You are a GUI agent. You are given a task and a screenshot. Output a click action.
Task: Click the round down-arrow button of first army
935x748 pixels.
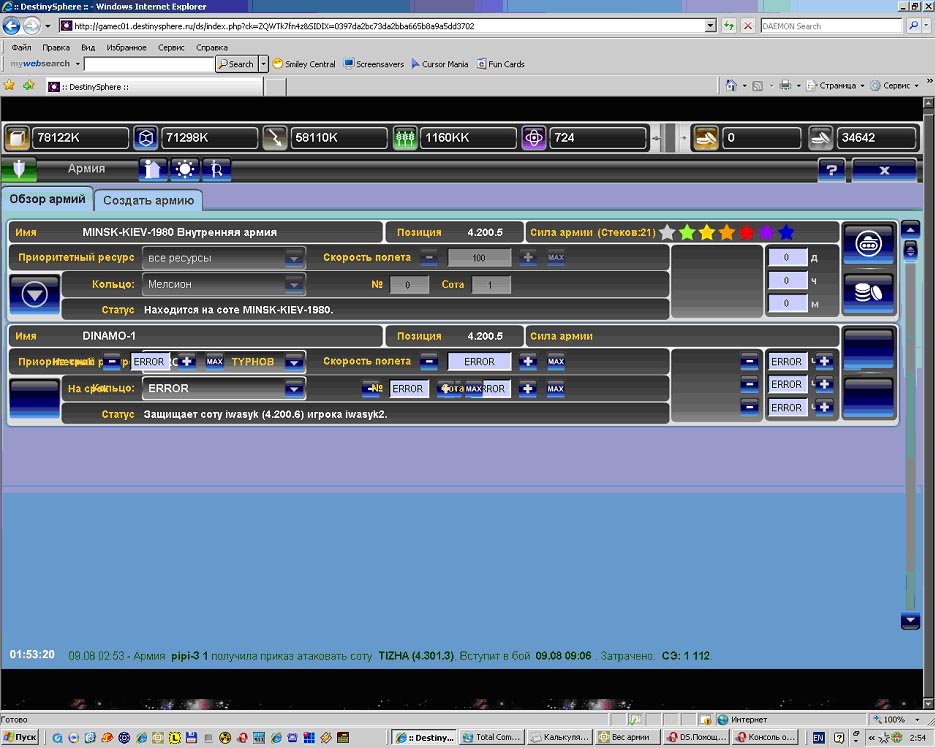(33, 295)
